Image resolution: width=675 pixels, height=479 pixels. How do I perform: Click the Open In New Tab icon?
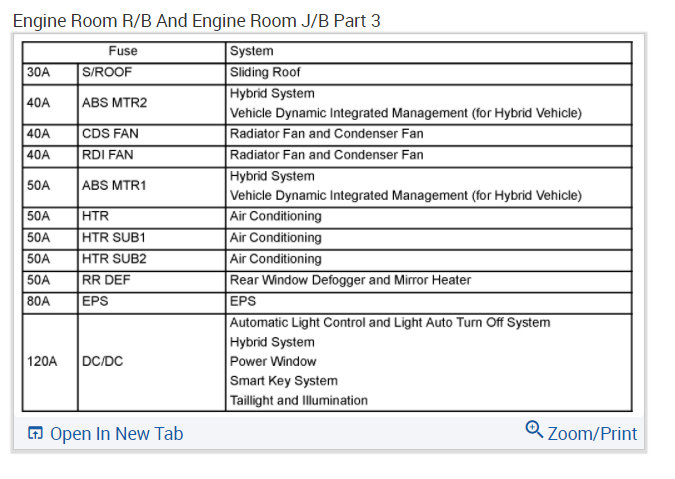click(35, 433)
